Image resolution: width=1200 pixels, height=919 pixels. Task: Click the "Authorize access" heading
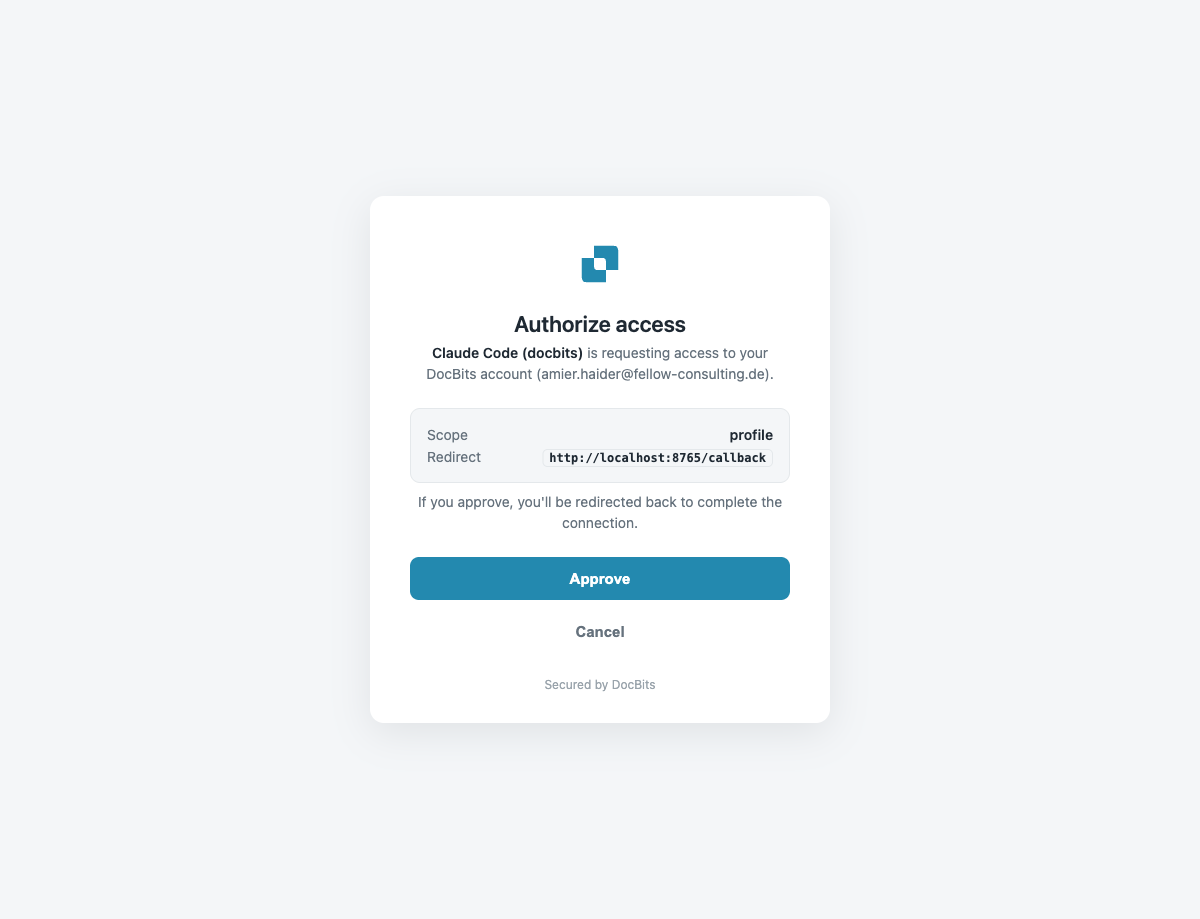pyautogui.click(x=600, y=324)
